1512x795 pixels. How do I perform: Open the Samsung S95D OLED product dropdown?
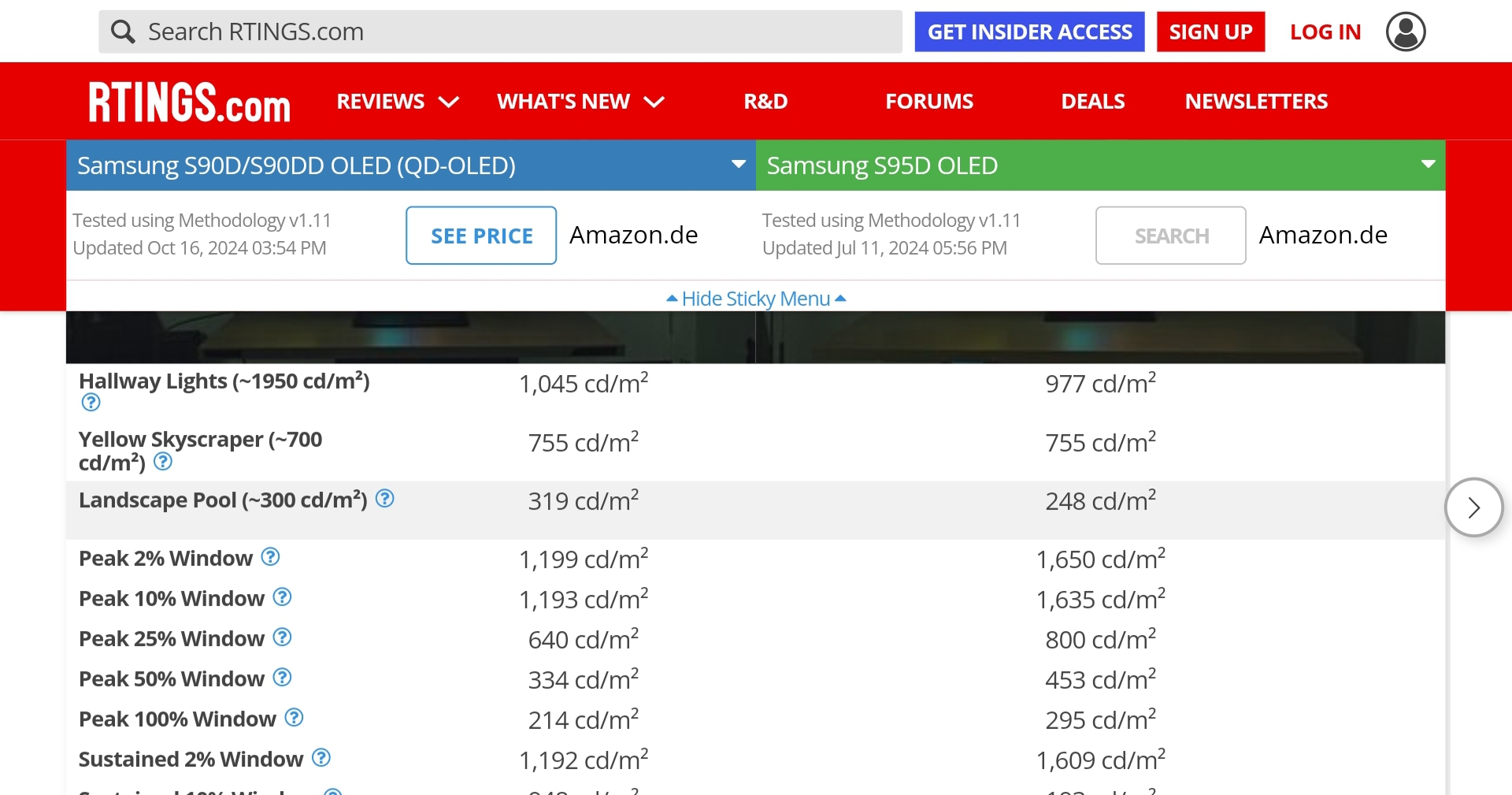[x=1427, y=165]
